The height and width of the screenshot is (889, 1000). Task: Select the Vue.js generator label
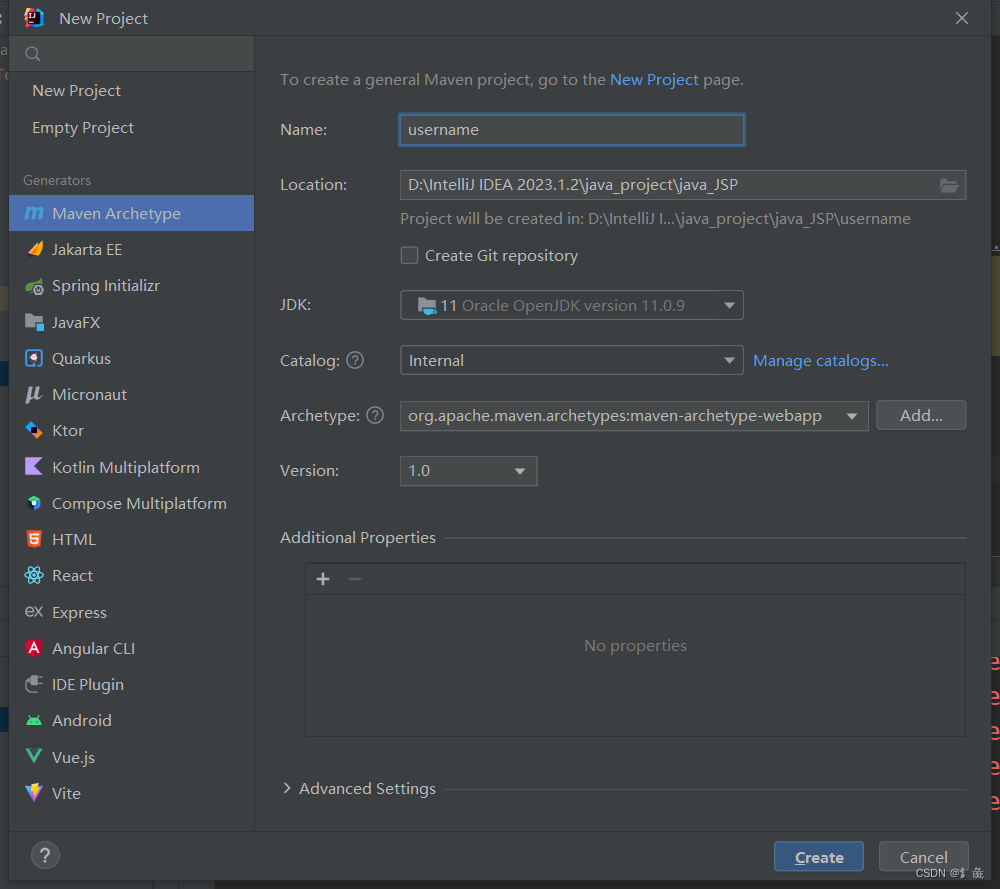(73, 758)
